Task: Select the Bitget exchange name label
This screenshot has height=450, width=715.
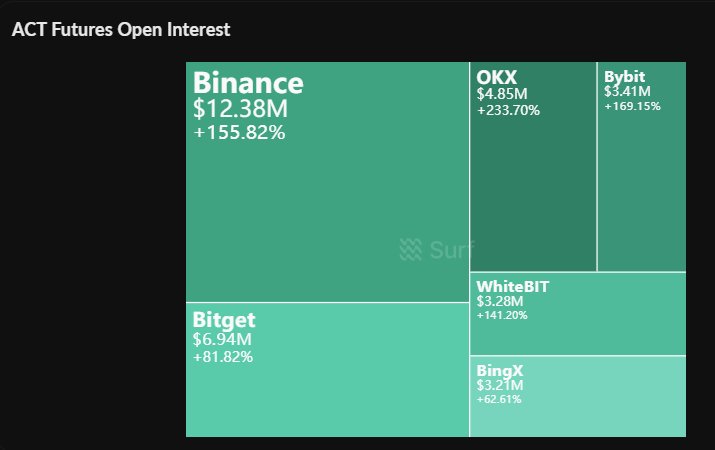Action: 224,320
